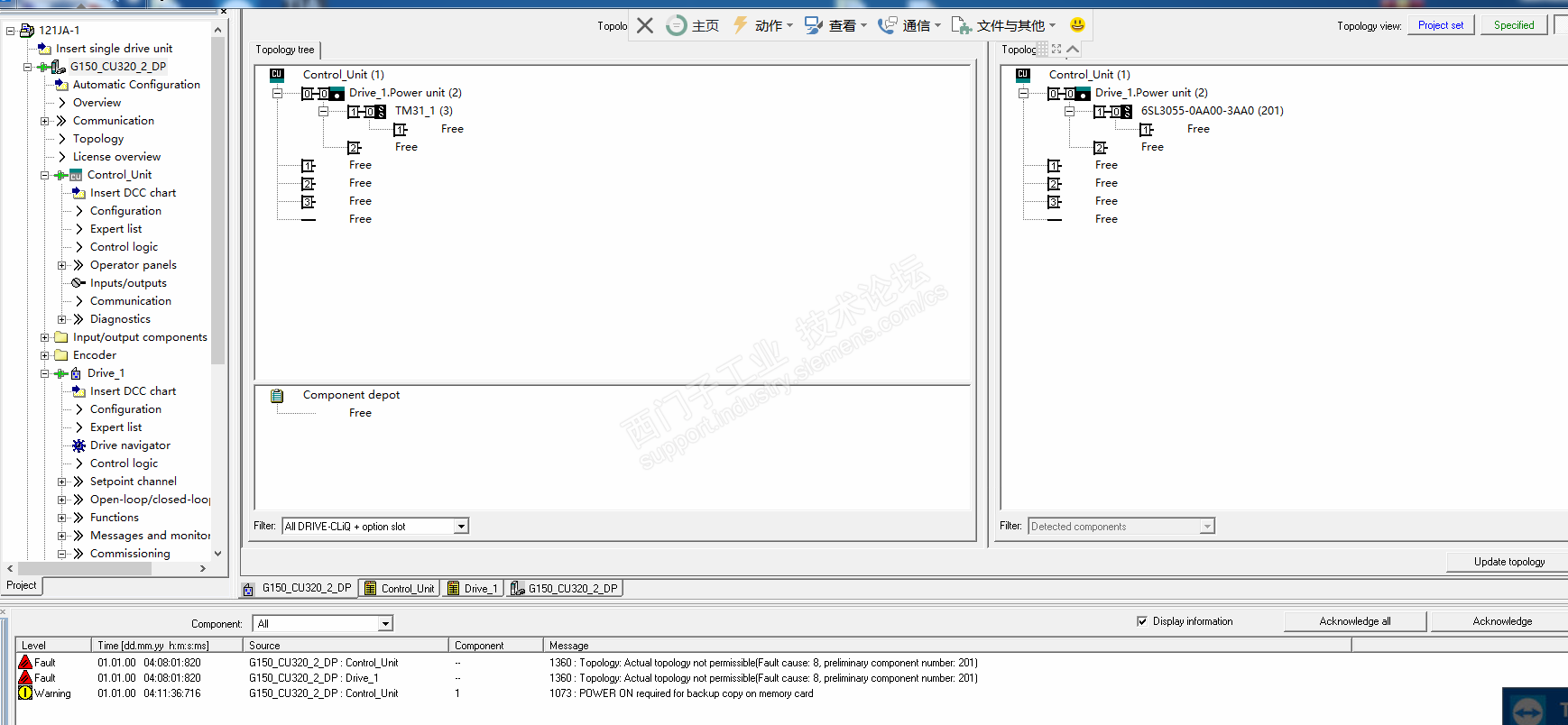Click project tree horizontal scrollbar right arrow

pyautogui.click(x=203, y=569)
